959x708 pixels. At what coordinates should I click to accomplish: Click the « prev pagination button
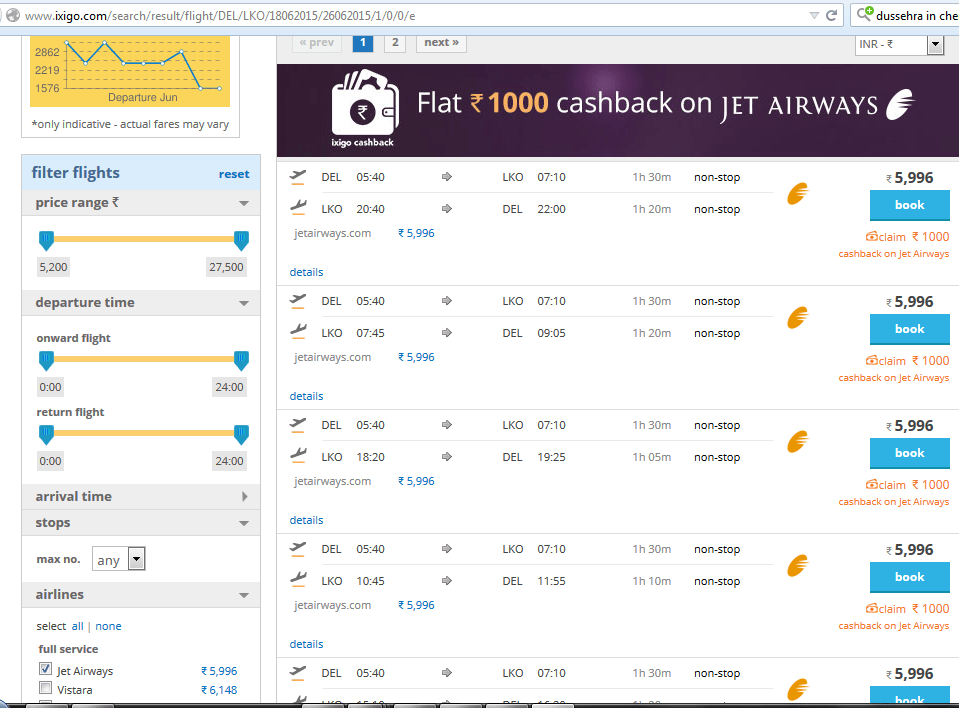[317, 43]
